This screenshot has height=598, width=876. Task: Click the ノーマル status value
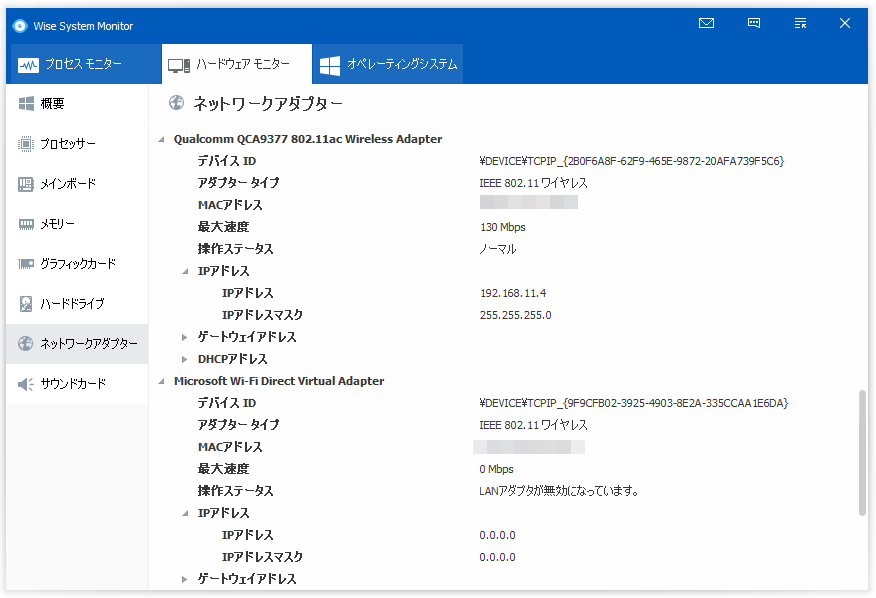(x=498, y=249)
